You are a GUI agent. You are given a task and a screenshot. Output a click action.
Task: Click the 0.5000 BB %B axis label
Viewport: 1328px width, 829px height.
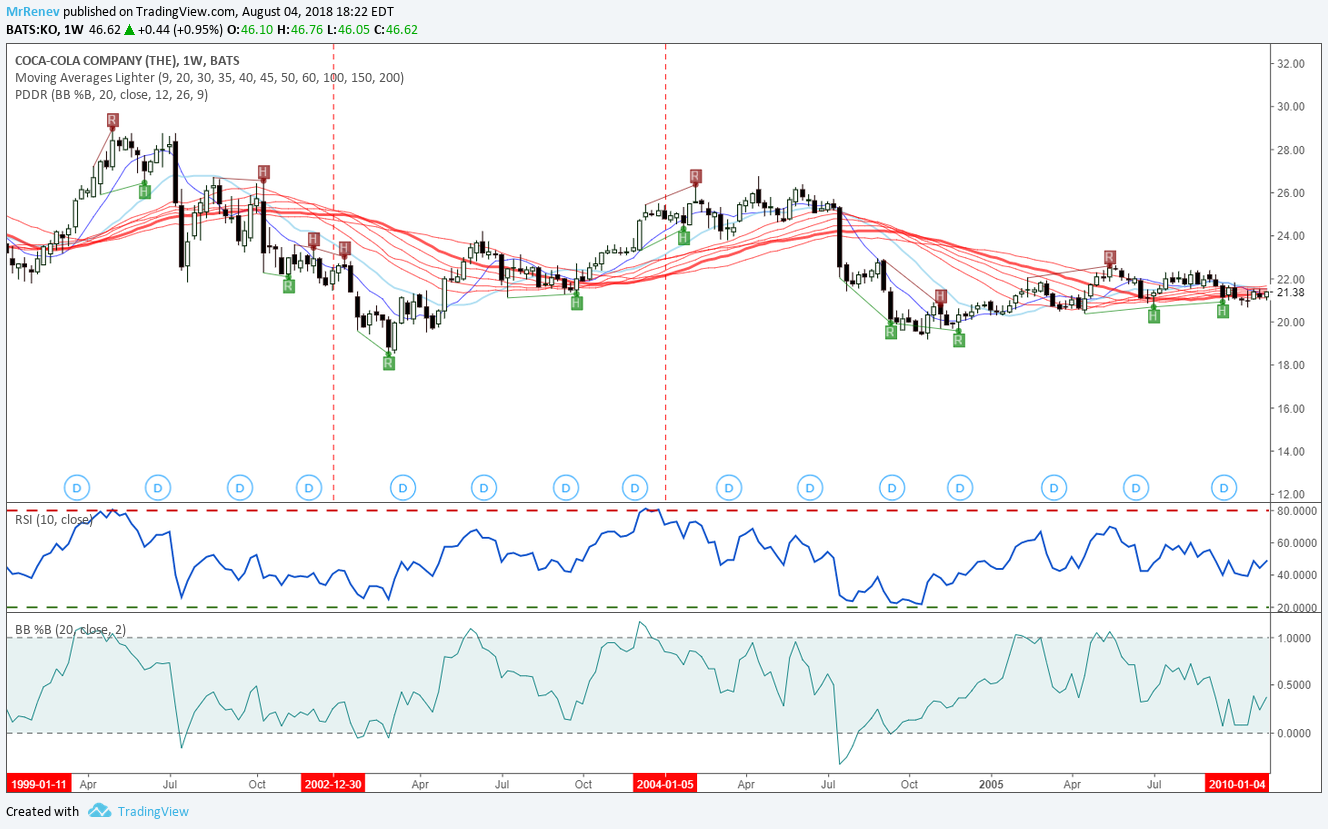point(1296,685)
